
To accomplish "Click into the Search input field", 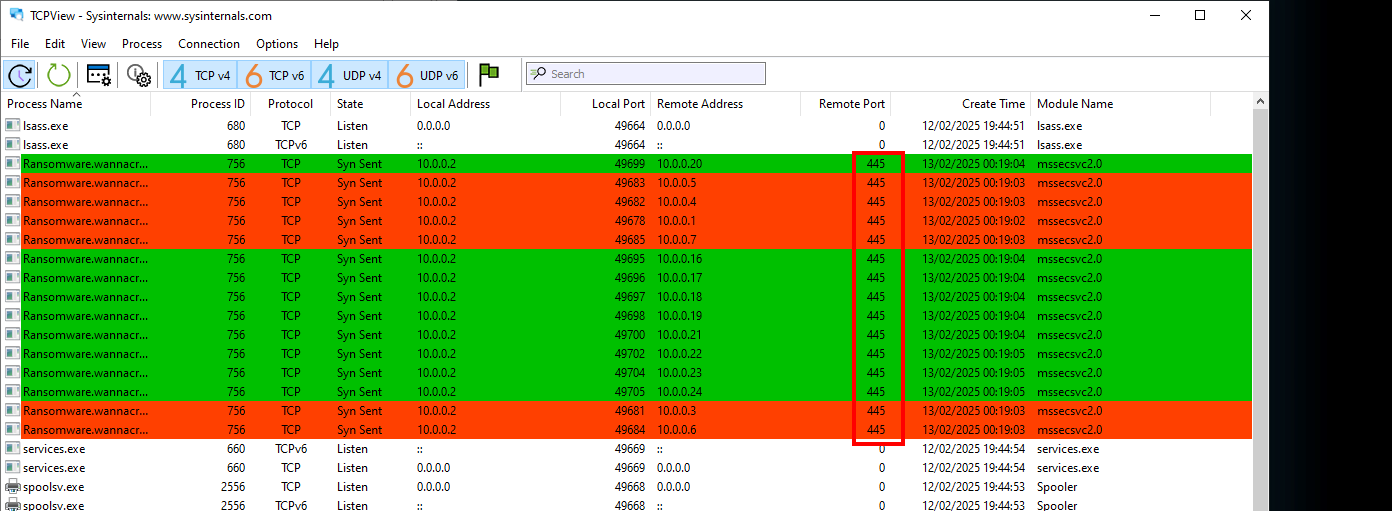I will point(646,74).
